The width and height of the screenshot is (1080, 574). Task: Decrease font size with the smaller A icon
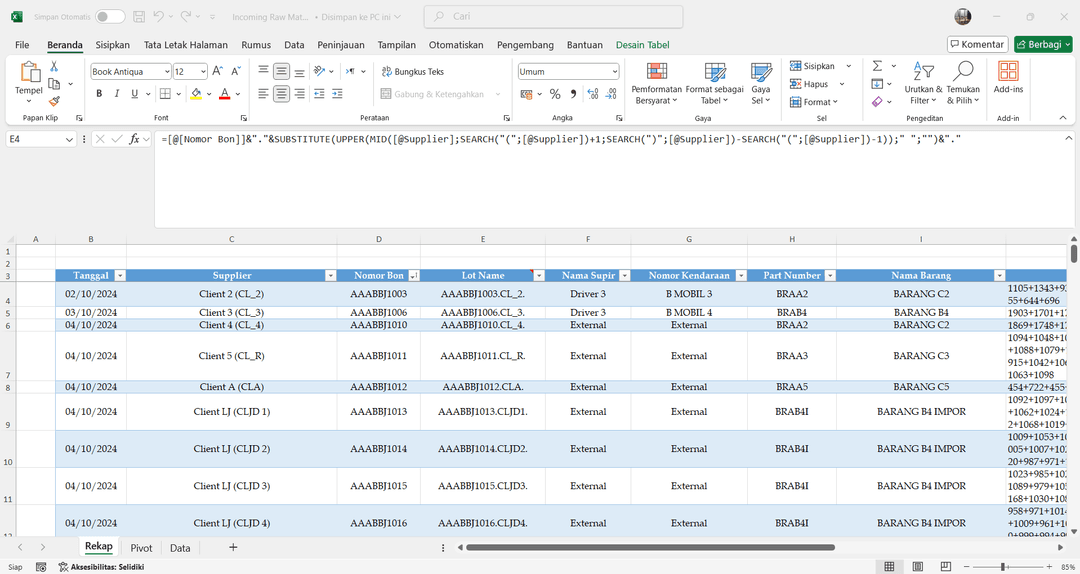tap(236, 71)
